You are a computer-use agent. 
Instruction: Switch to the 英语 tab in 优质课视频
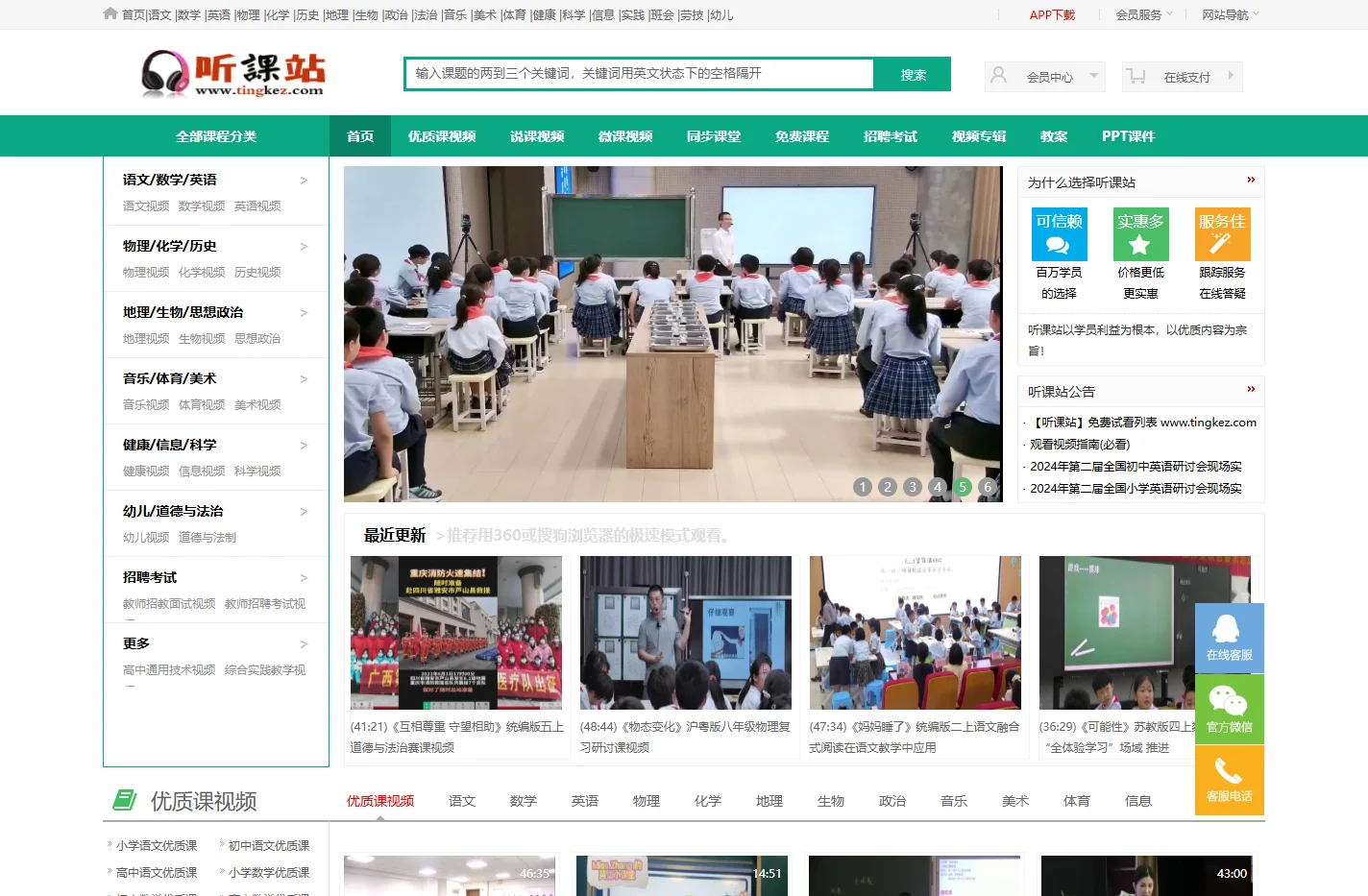point(585,801)
